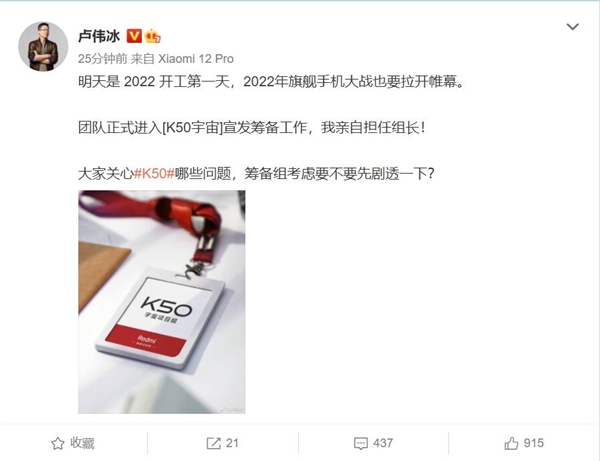Click the first line of post text
The height and width of the screenshot is (461, 600).
pyautogui.click(x=271, y=81)
